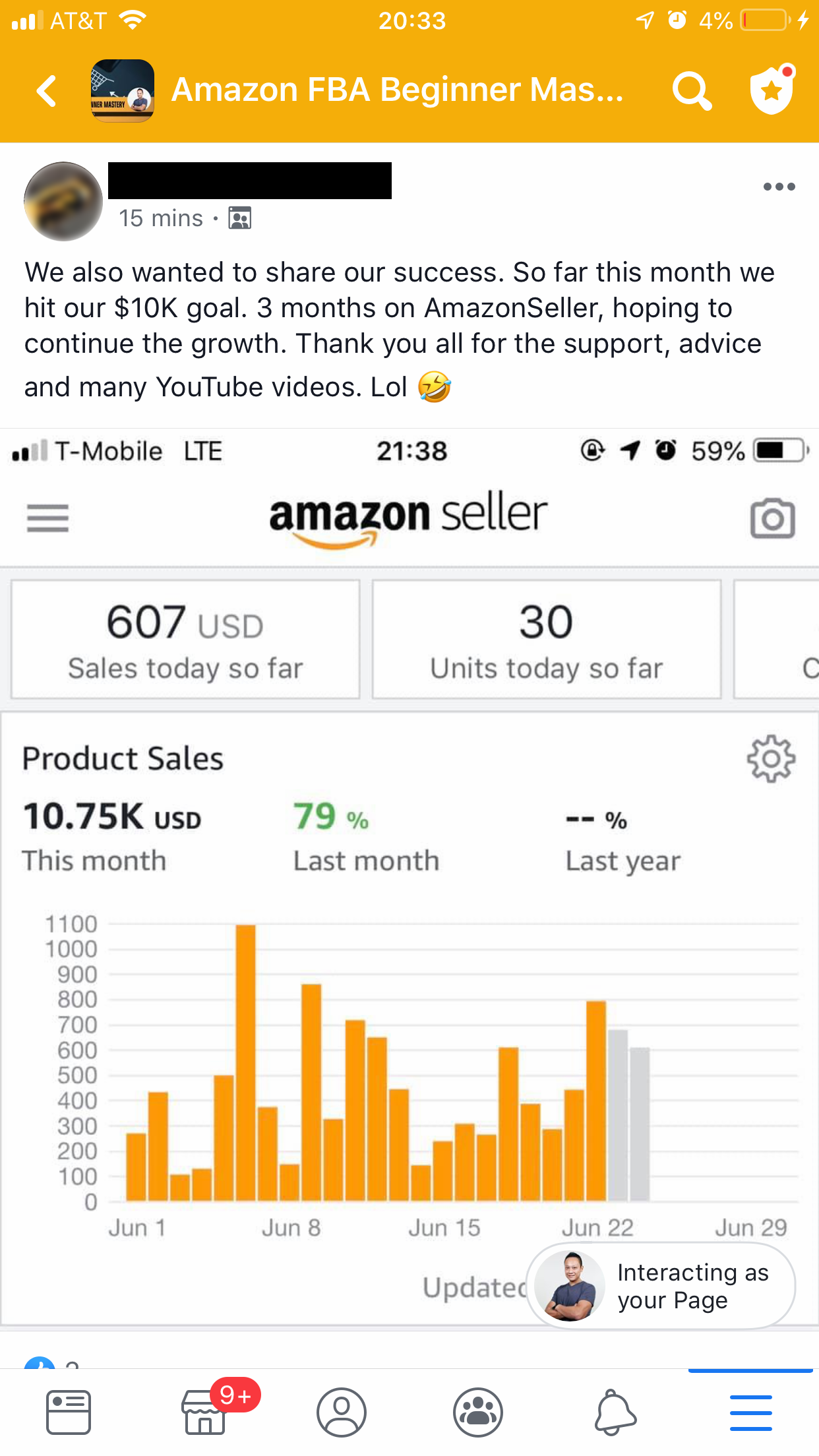Open the Product Sales settings gear
This screenshot has width=819, height=1456.
click(771, 759)
